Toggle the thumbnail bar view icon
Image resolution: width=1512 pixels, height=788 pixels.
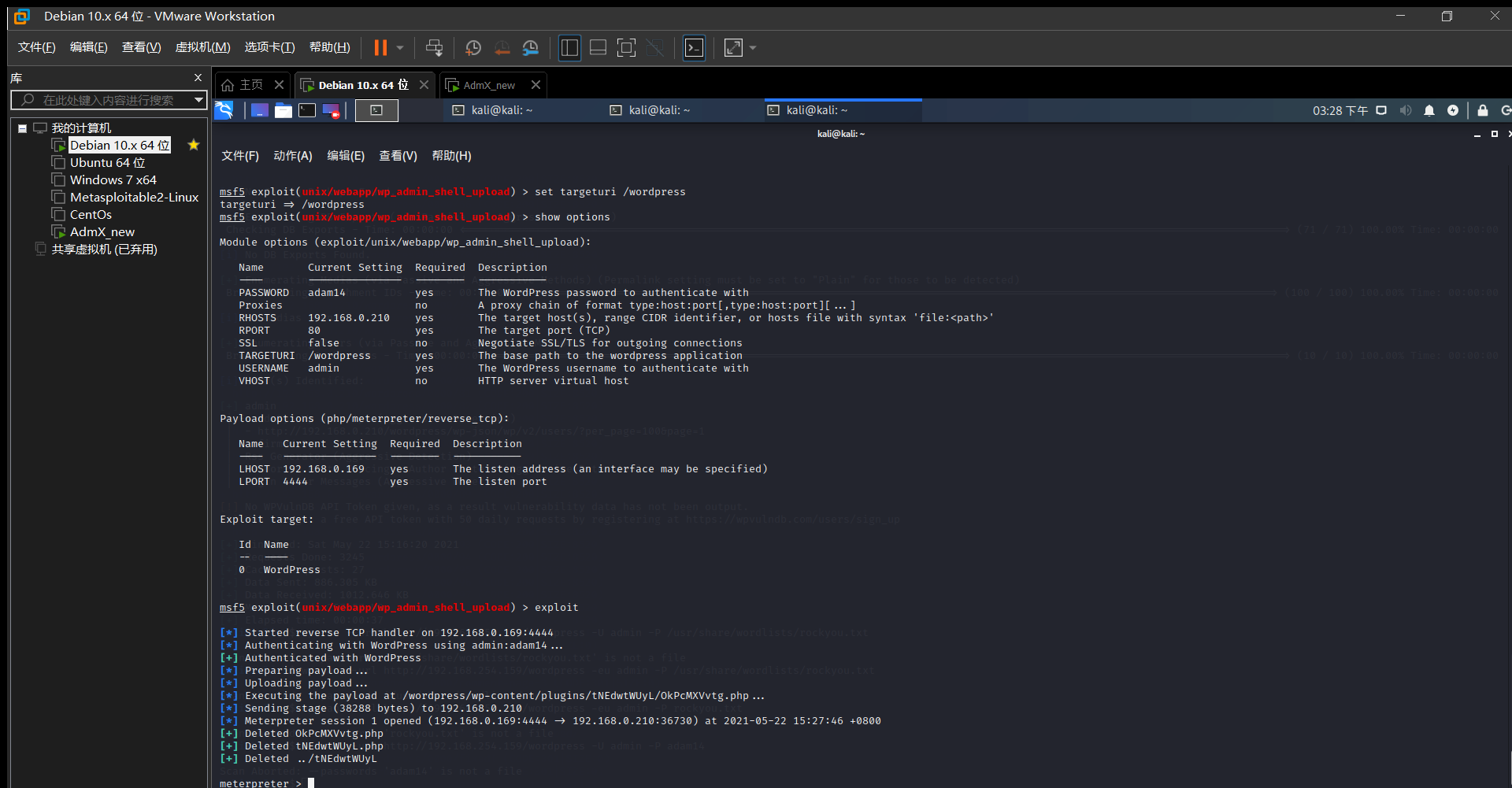coord(598,48)
